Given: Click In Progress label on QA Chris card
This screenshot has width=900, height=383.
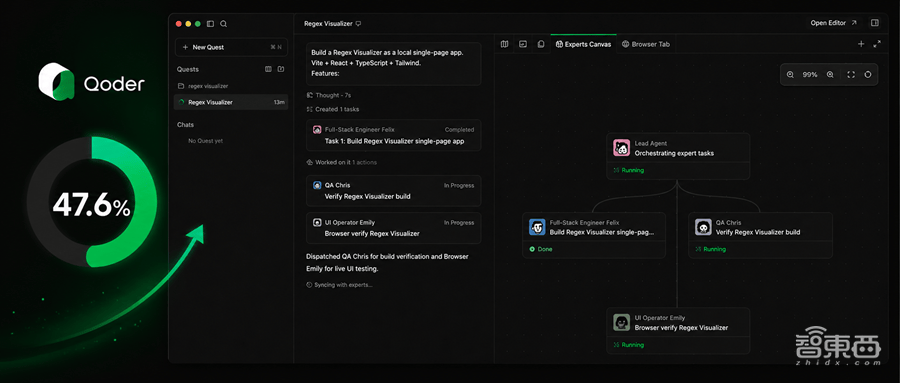Looking at the screenshot, I should point(459,185).
